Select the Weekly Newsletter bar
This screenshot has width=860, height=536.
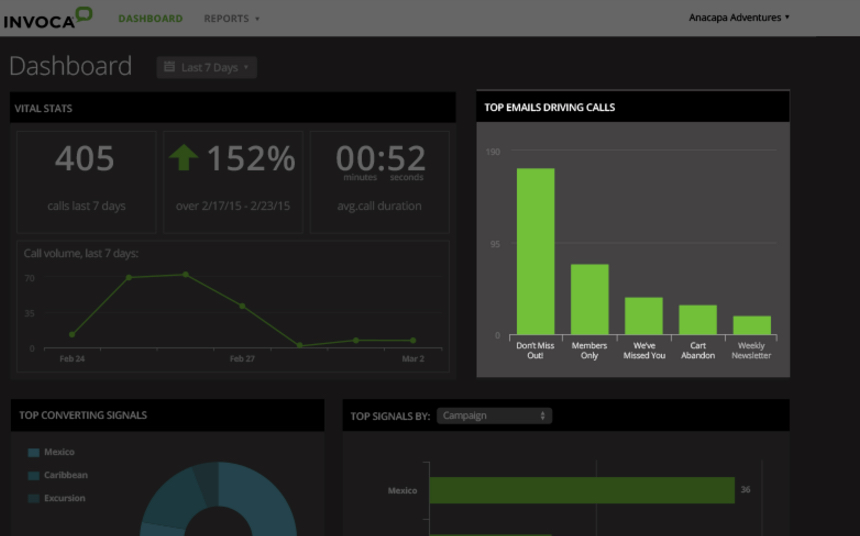(x=752, y=325)
